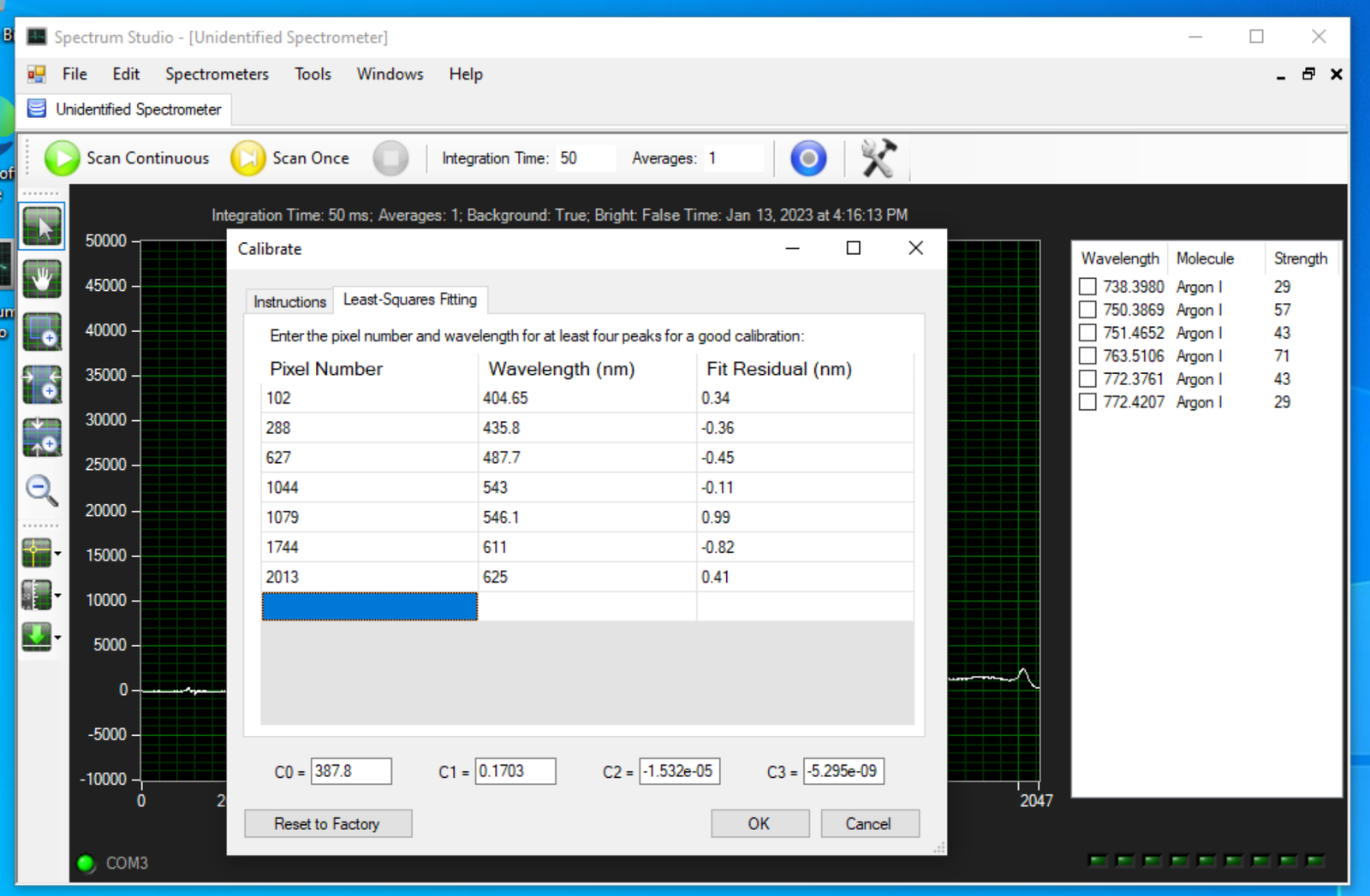Select the pointer arrow tool
The height and width of the screenshot is (896, 1370).
click(42, 227)
